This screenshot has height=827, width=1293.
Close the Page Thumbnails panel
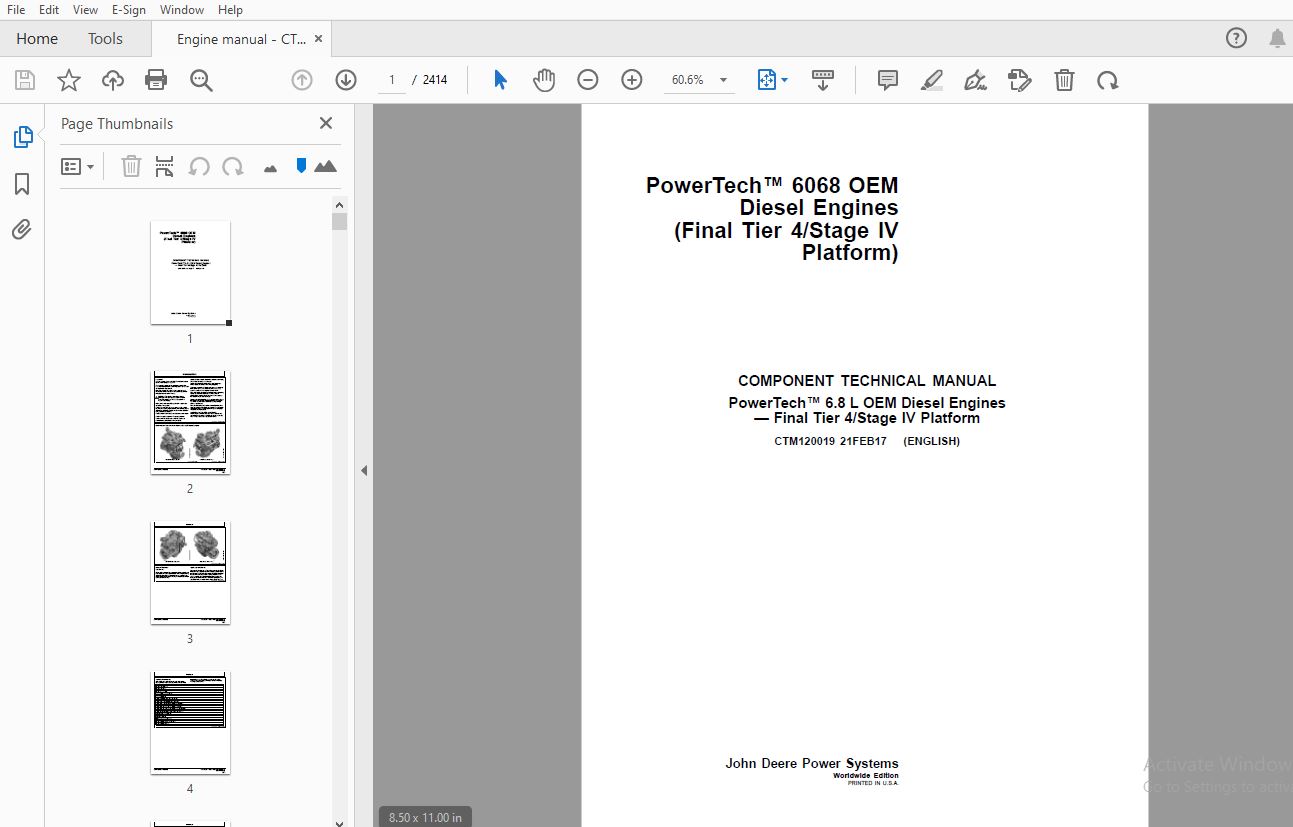326,123
